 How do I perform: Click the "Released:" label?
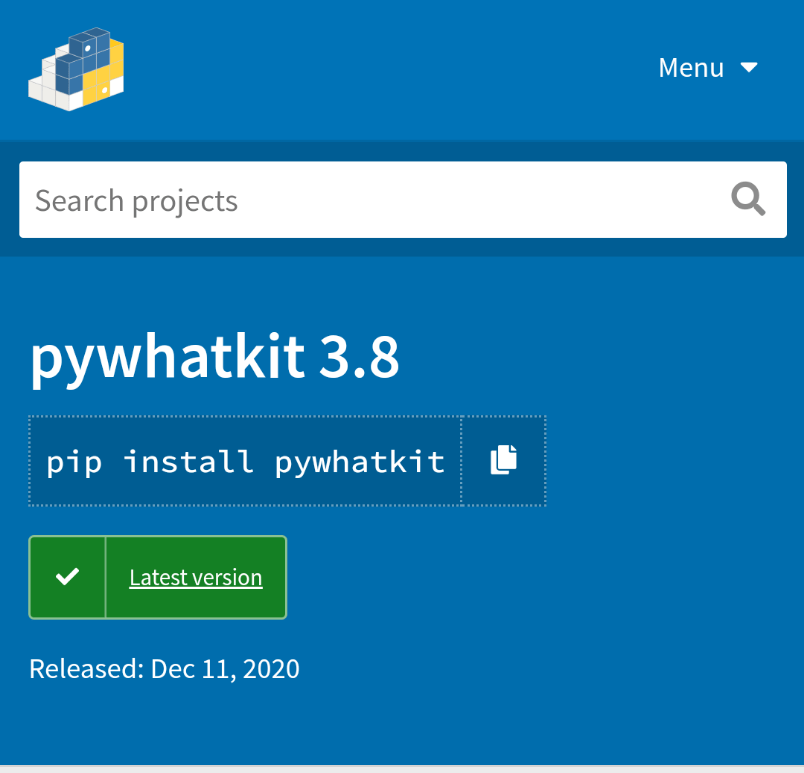(86, 668)
